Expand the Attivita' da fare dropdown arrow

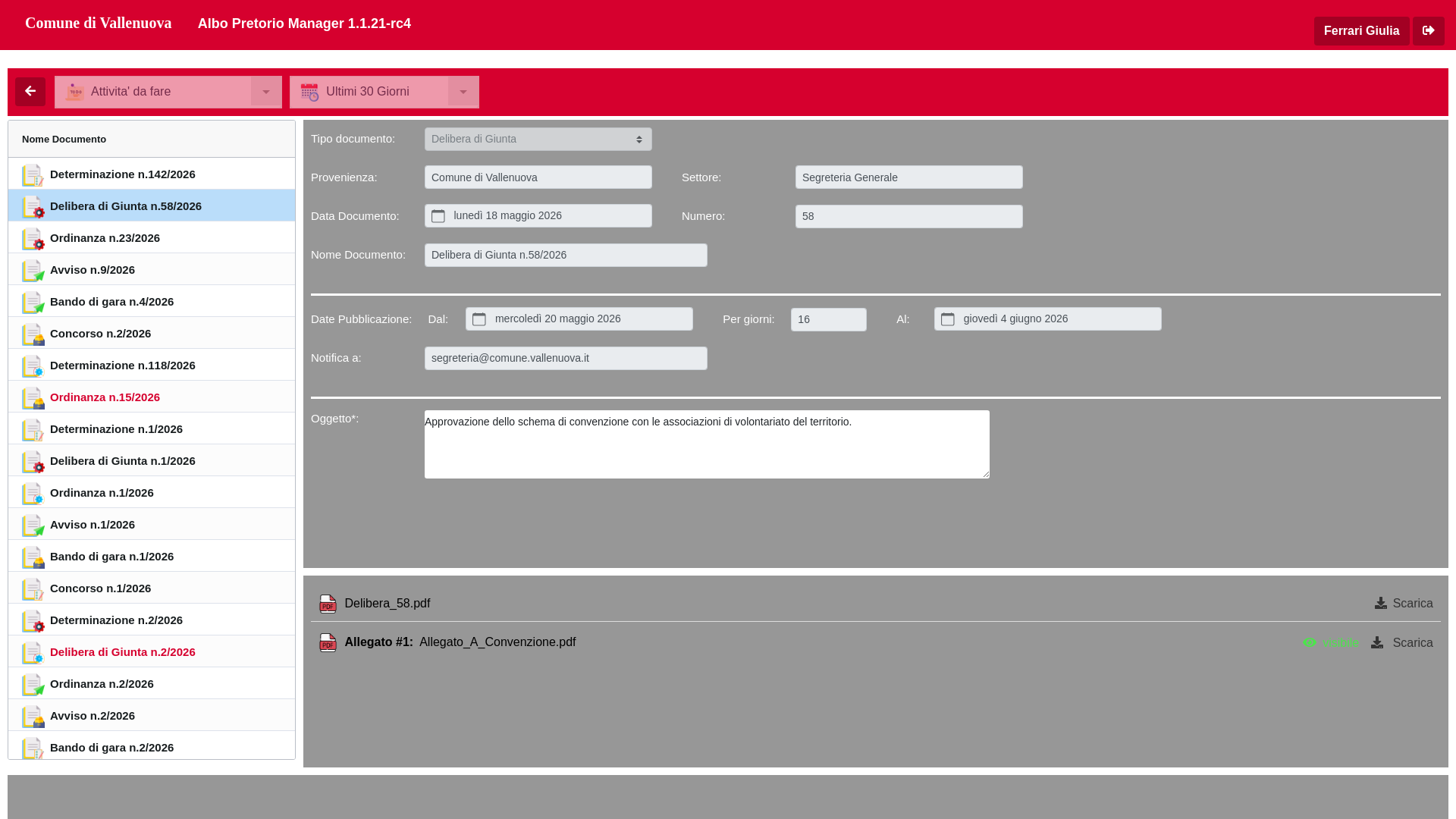coord(266,92)
